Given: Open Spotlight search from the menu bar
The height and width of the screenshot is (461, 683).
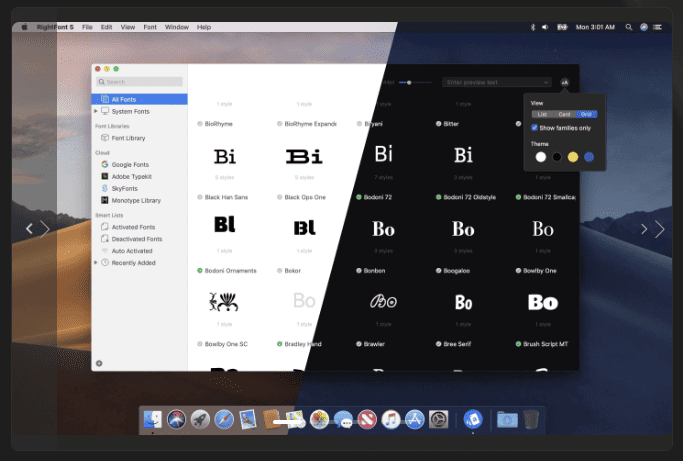Looking at the screenshot, I should coord(629,27).
